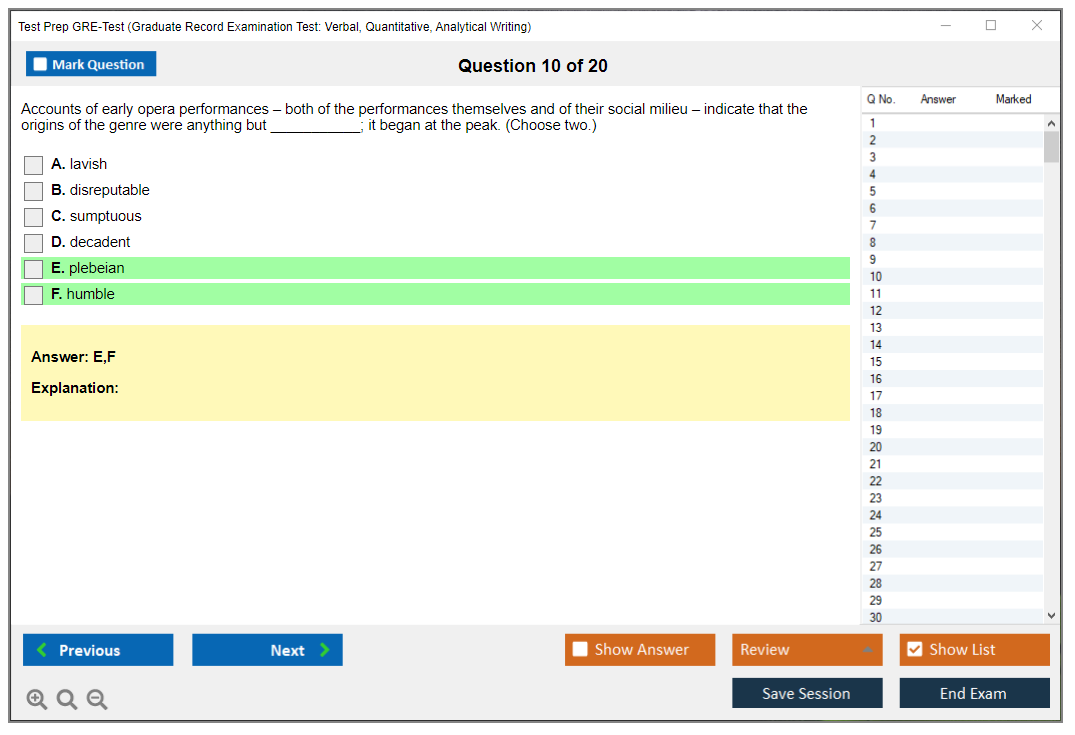Enable the Show Answer checkbox

(580, 650)
